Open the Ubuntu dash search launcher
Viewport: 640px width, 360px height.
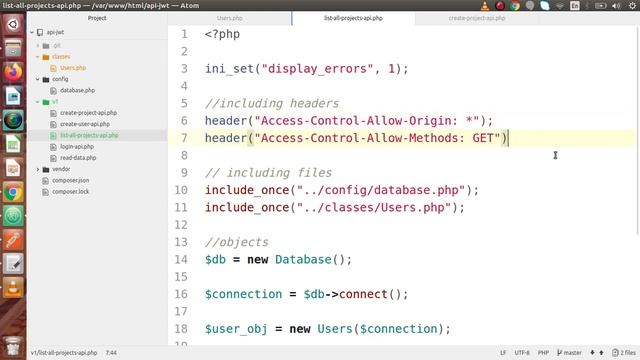[13, 24]
